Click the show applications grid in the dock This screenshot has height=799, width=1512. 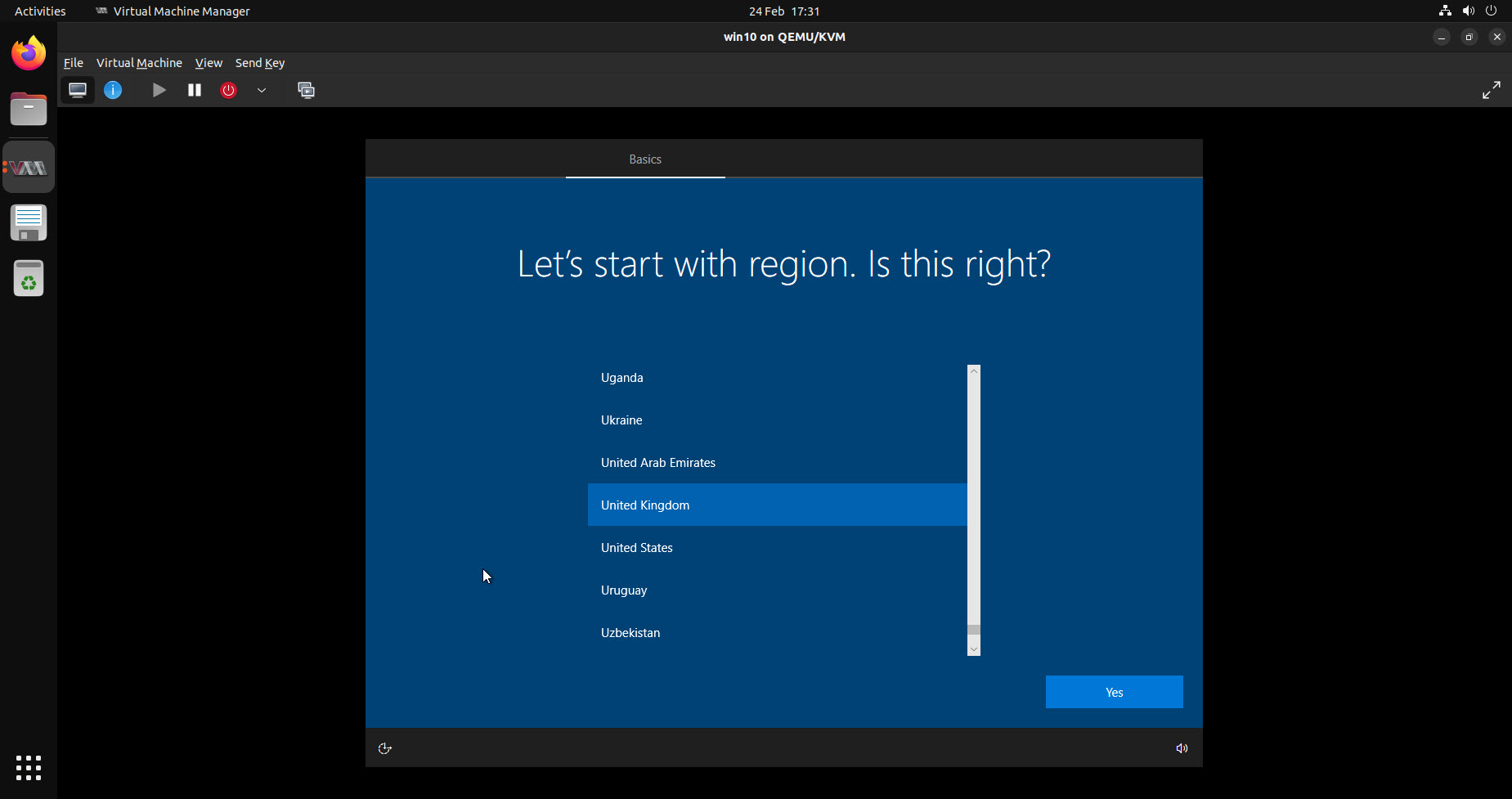point(29,767)
